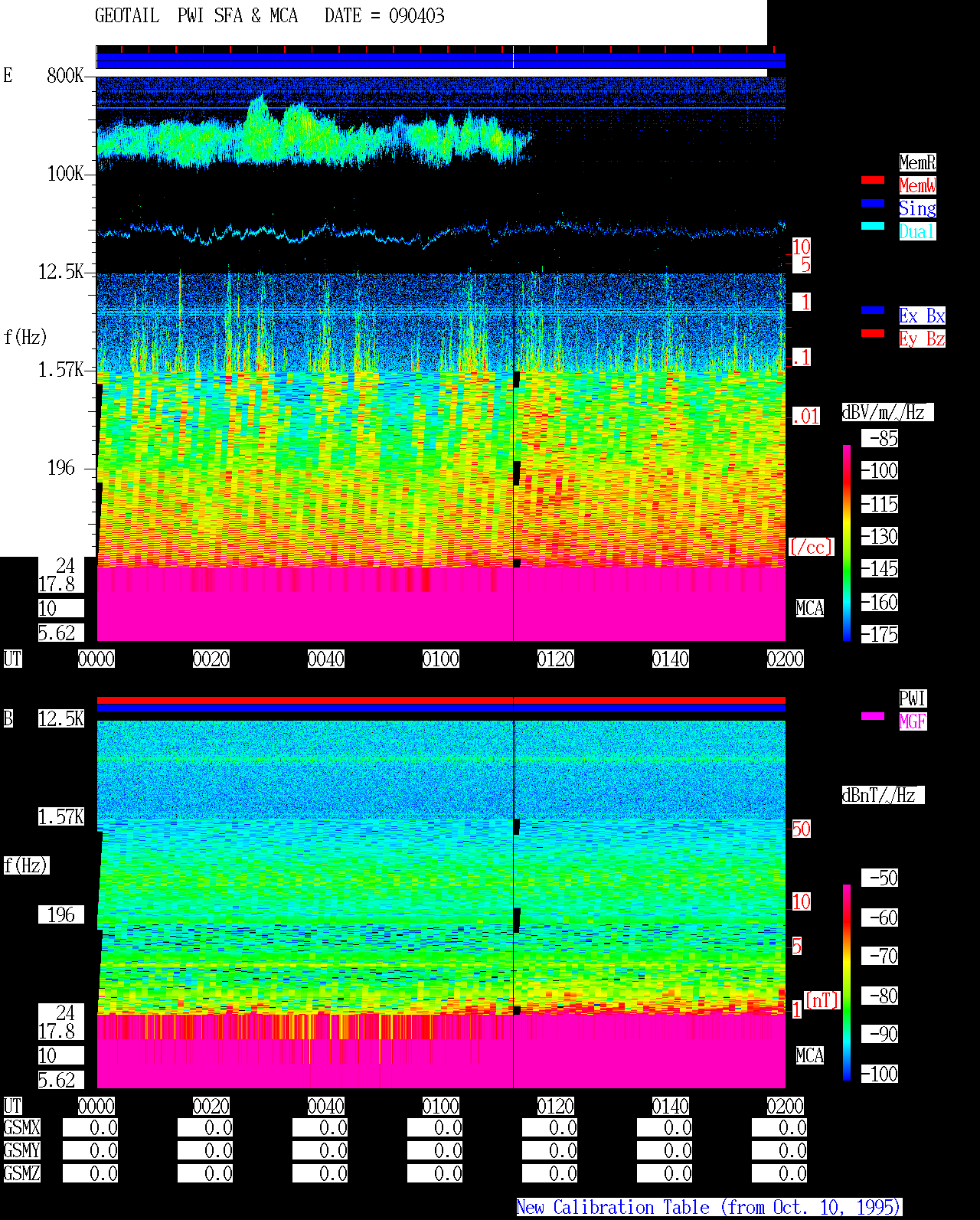Select the PWI legend label
Image resolution: width=980 pixels, height=1220 pixels.
tap(913, 698)
